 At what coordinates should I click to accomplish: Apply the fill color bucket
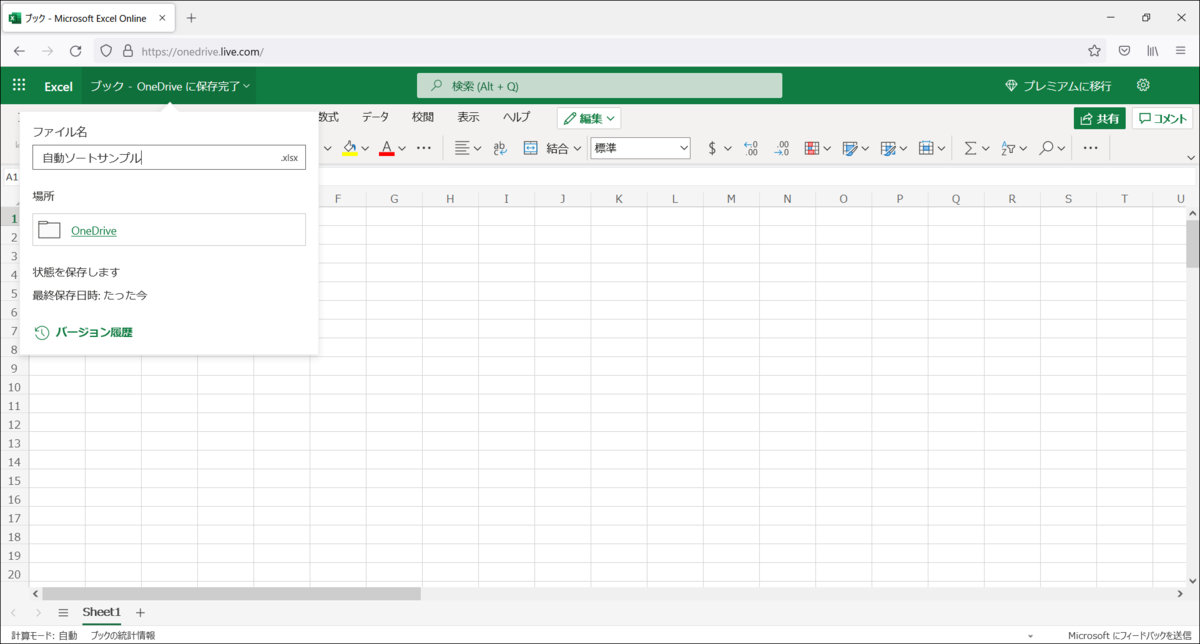[349, 148]
